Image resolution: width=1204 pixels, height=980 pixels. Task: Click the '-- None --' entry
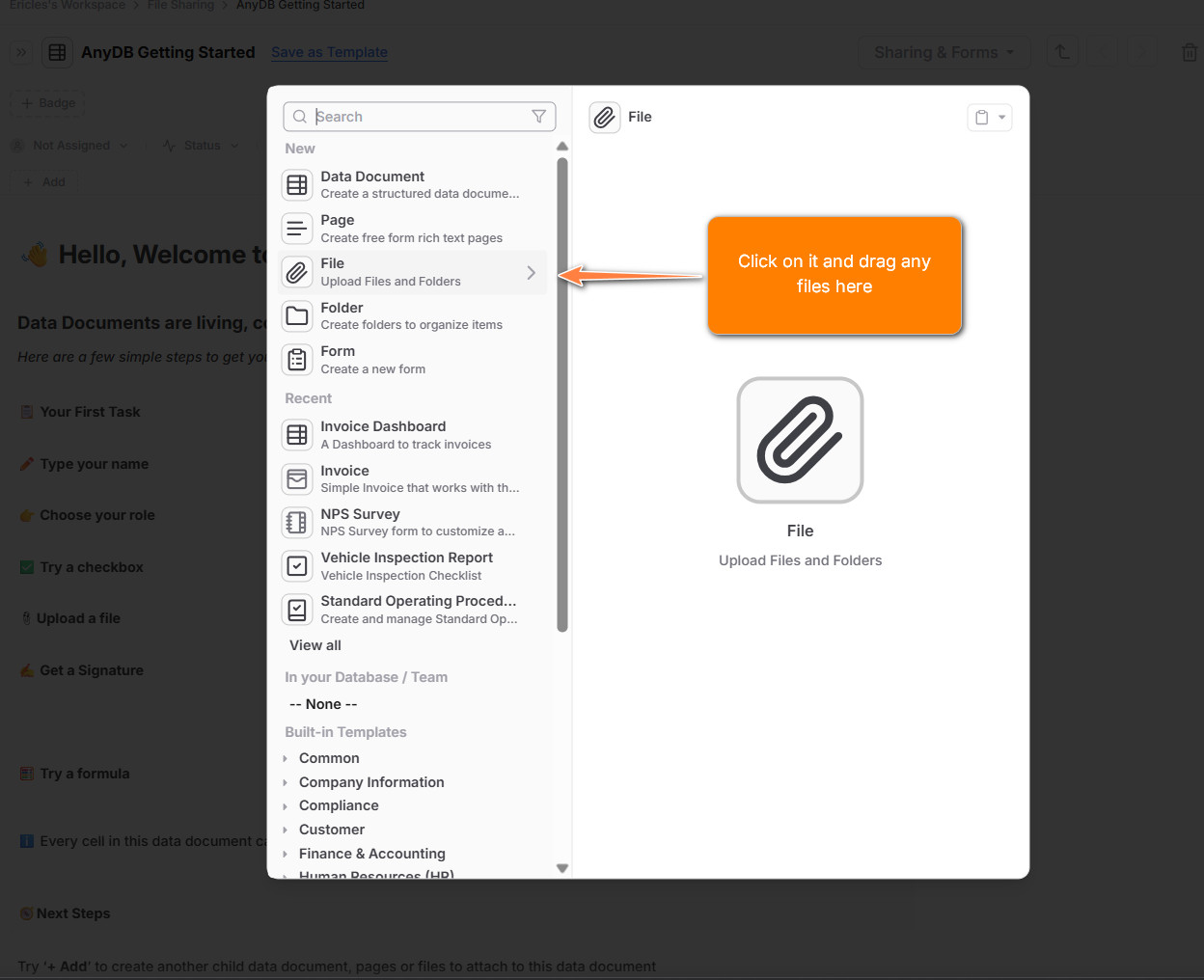click(x=323, y=704)
